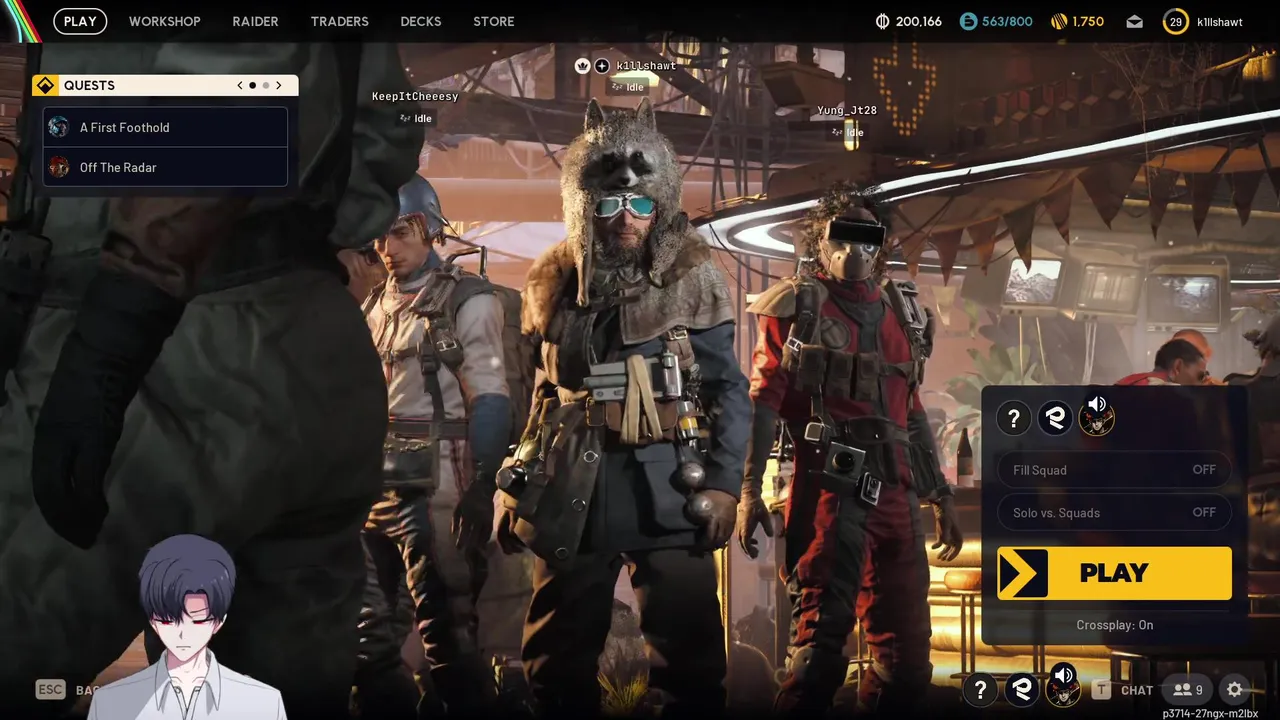Open the friends list showing 9
The height and width of the screenshot is (720, 1280).
point(1188,689)
